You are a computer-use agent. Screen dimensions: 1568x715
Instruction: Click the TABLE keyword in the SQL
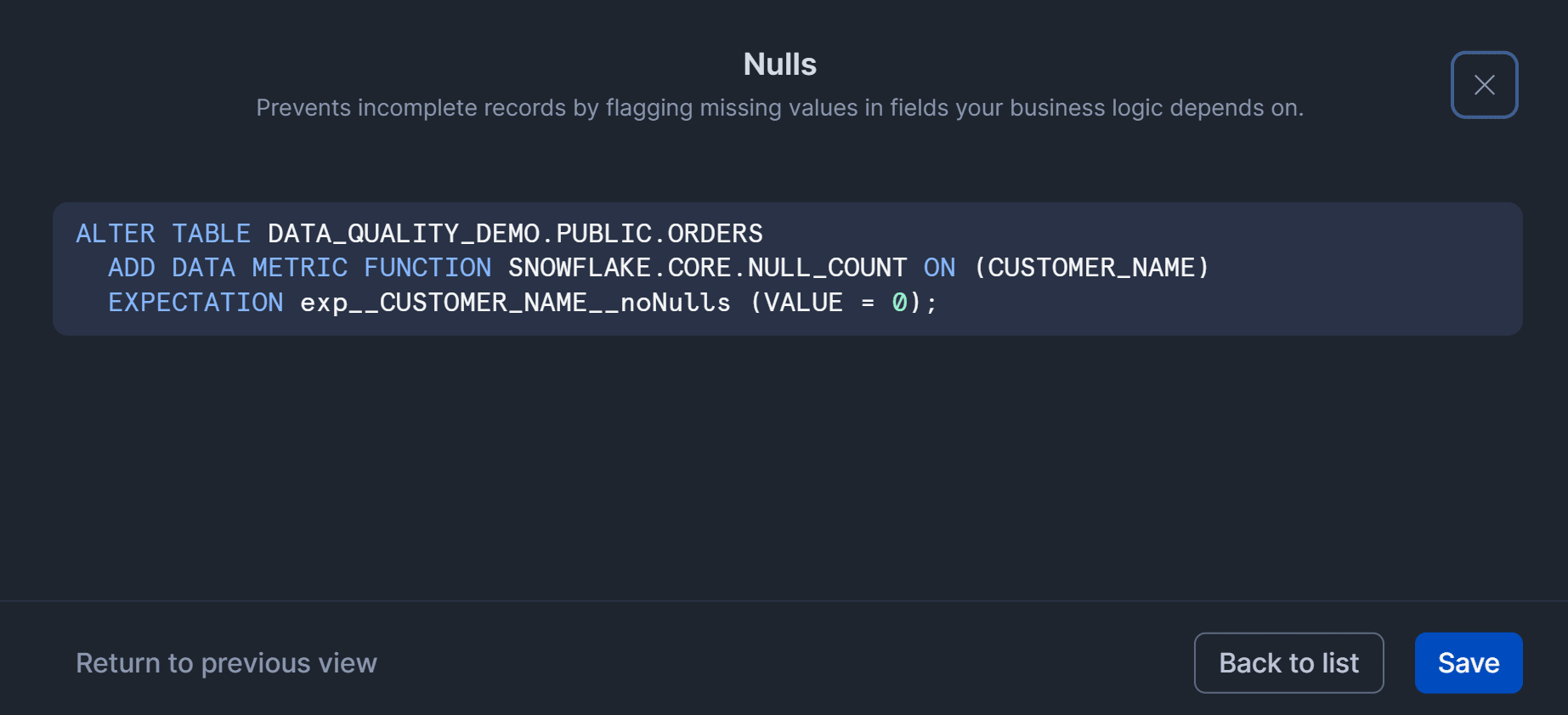[x=211, y=234]
